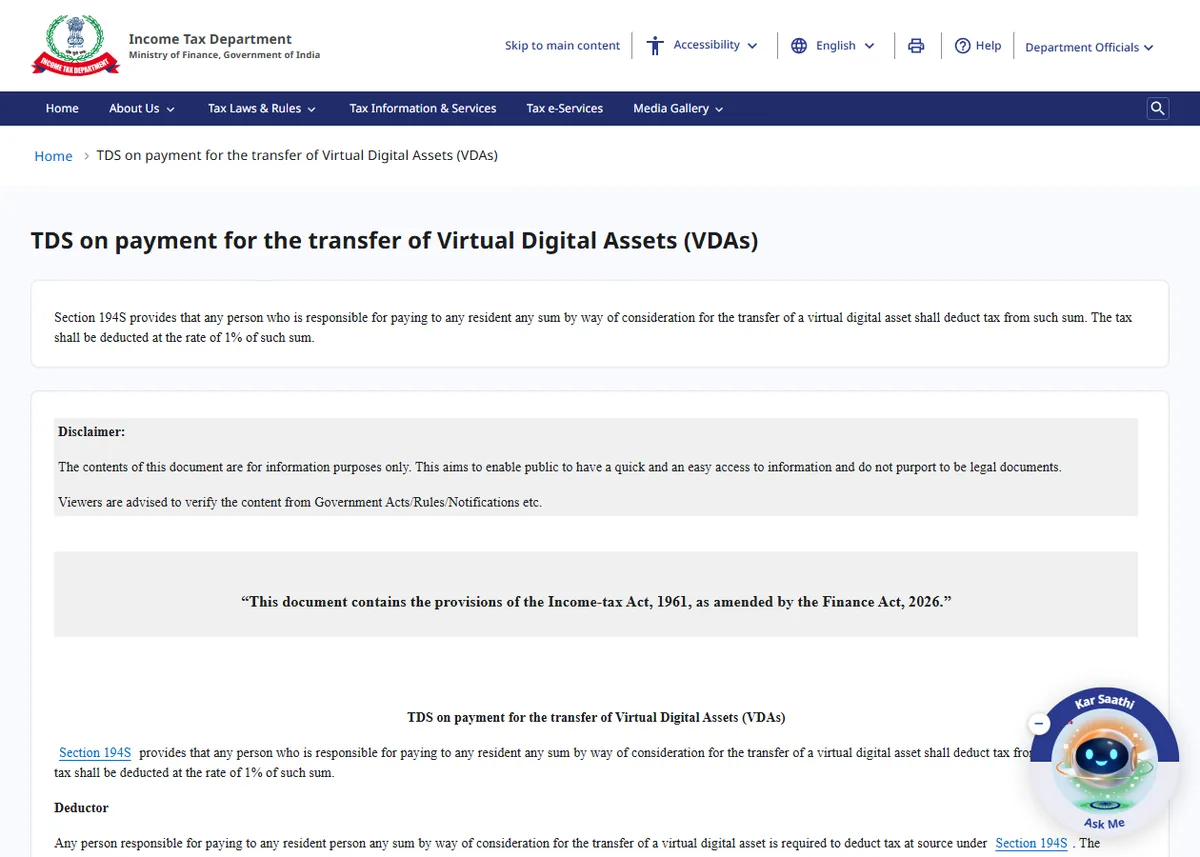Open the accessibility person icon
The height and width of the screenshot is (857, 1200).
[655, 45]
